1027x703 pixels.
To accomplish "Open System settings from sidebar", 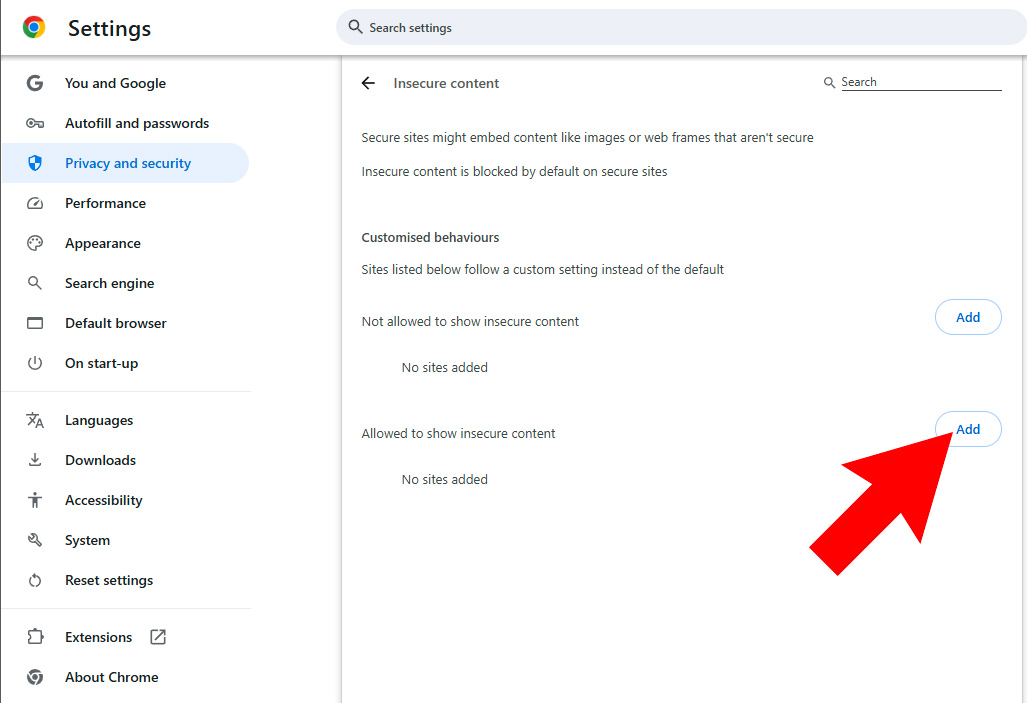I will pyautogui.click(x=87, y=540).
